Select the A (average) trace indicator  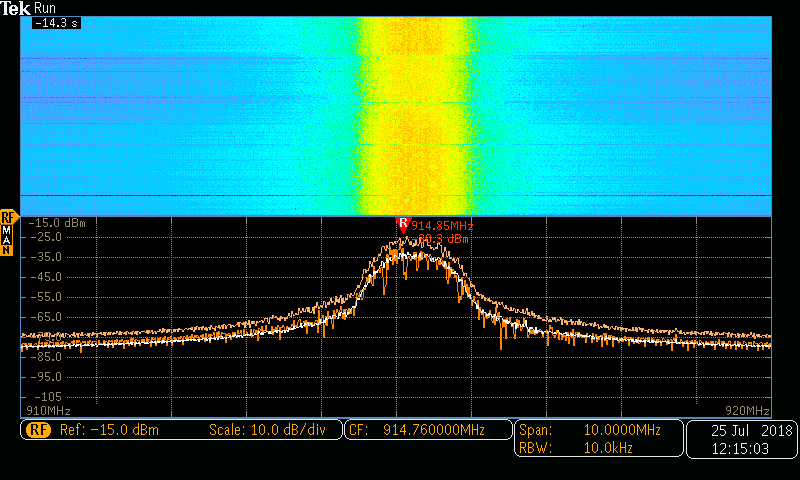(6, 240)
